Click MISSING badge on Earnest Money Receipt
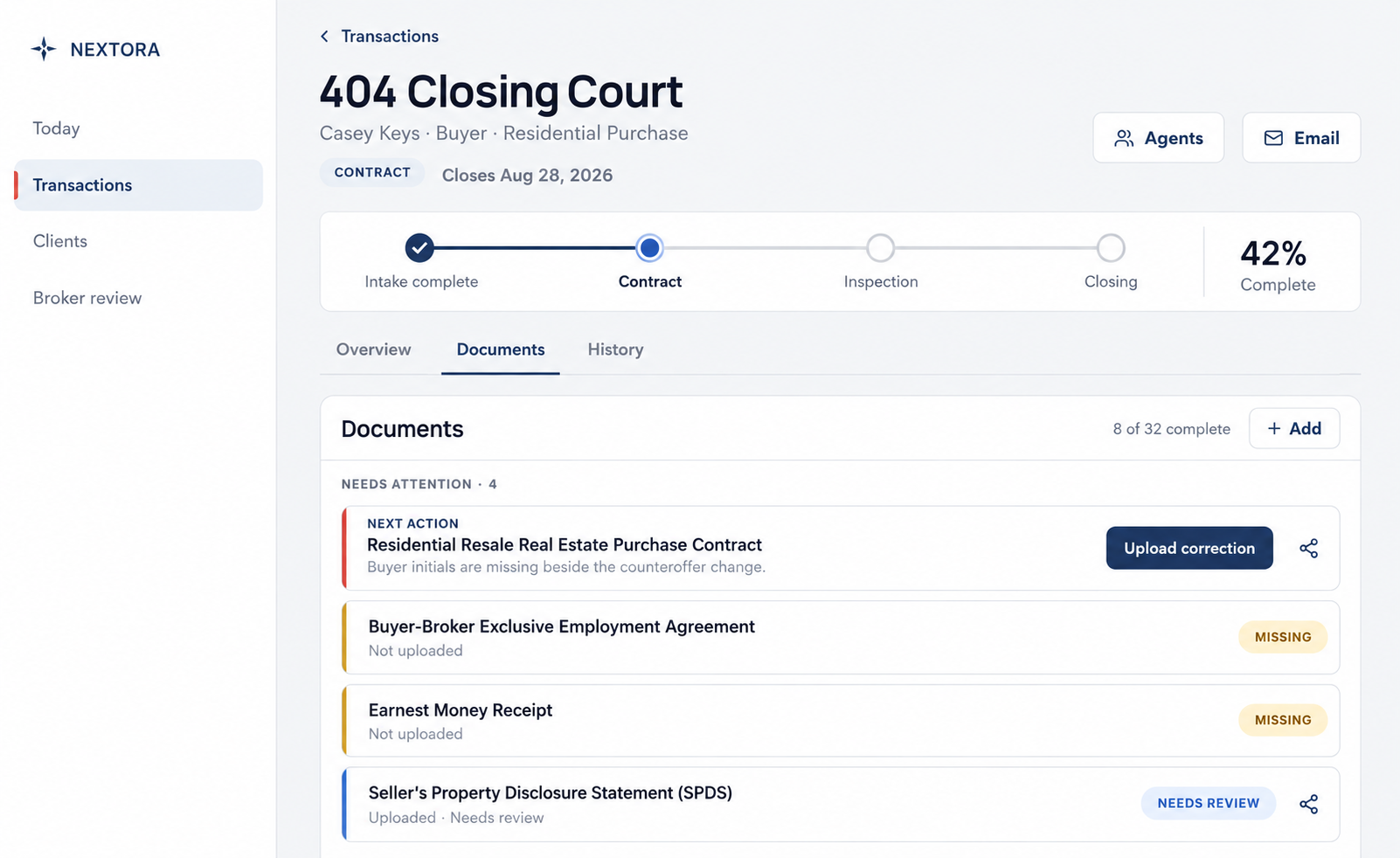 coord(1283,720)
